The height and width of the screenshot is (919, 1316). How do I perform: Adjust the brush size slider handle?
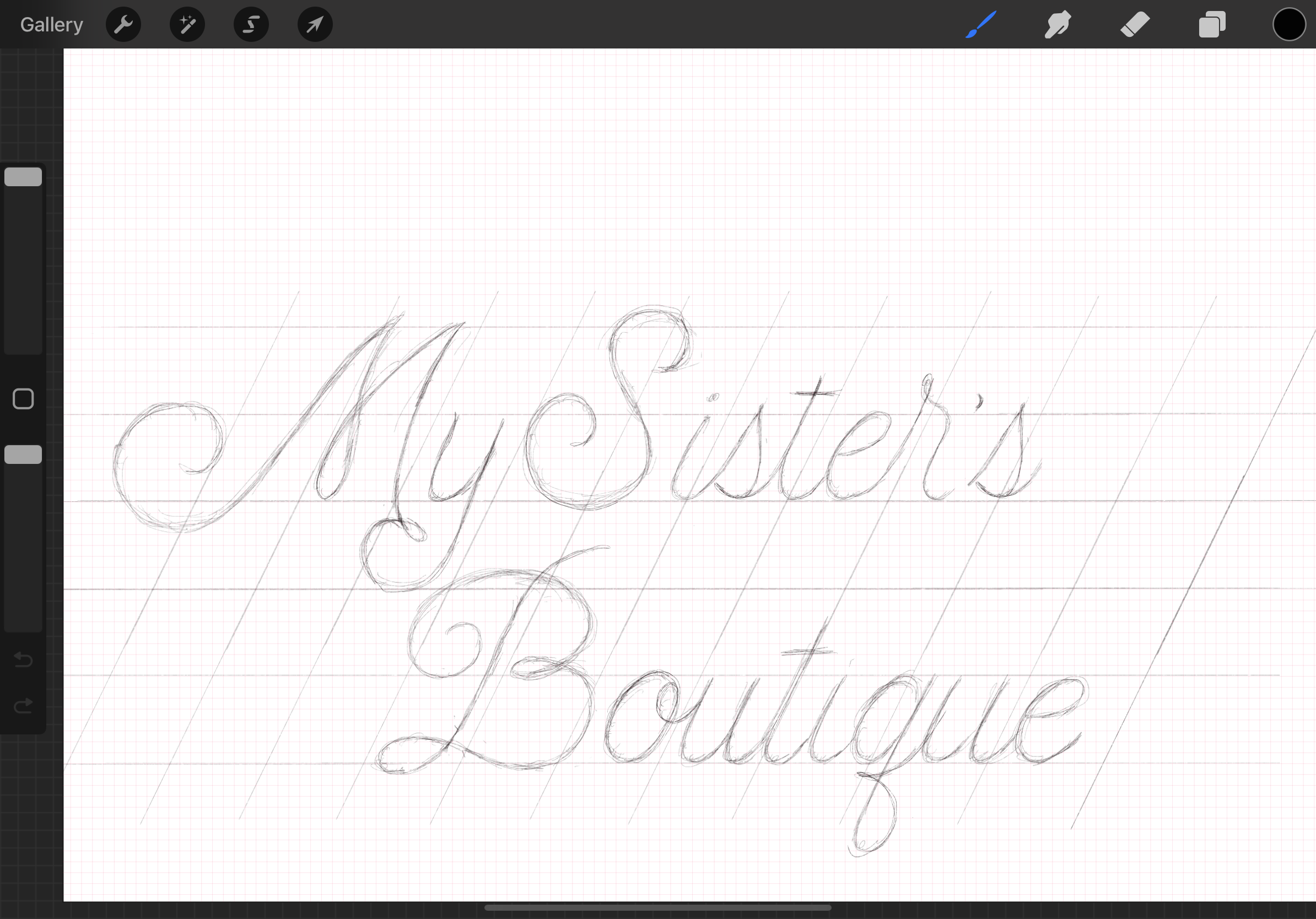tap(23, 176)
